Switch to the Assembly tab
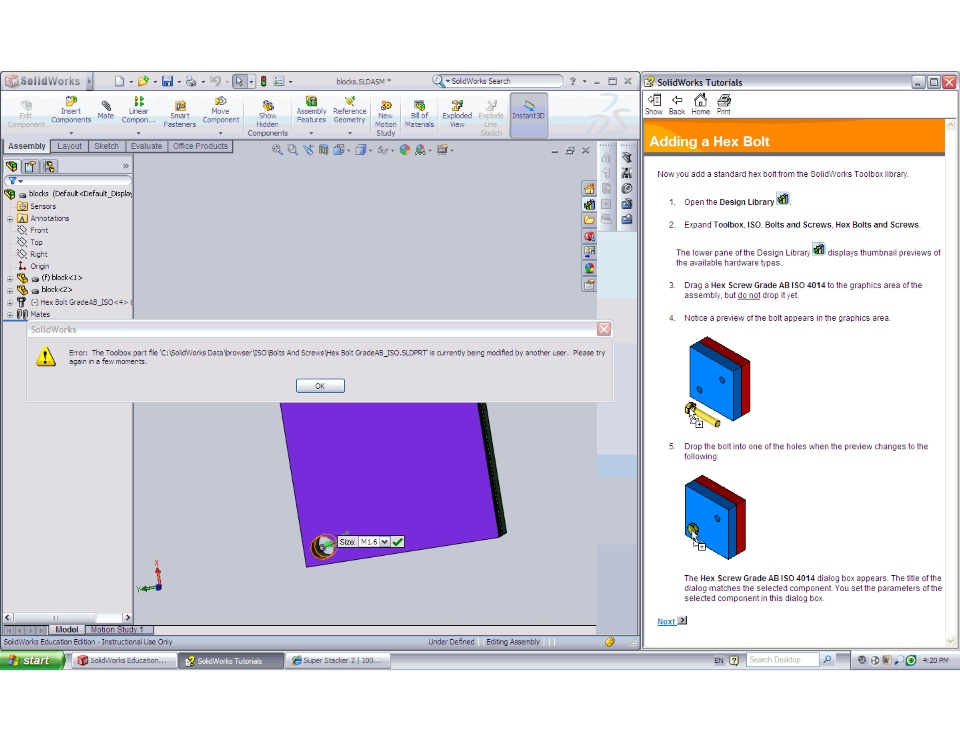The width and height of the screenshot is (960, 741). (x=27, y=146)
